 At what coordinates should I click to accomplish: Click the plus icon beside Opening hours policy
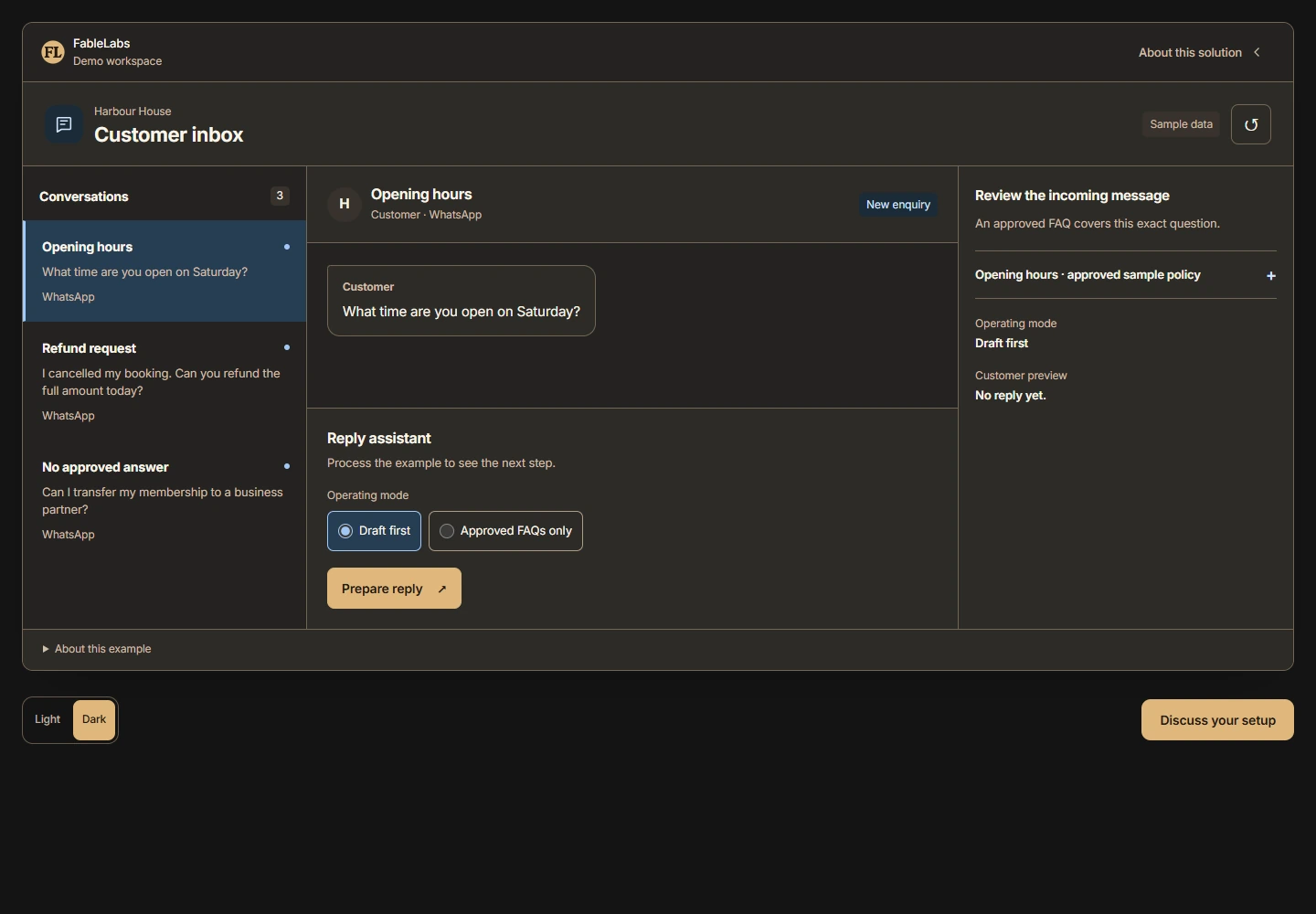(1270, 275)
